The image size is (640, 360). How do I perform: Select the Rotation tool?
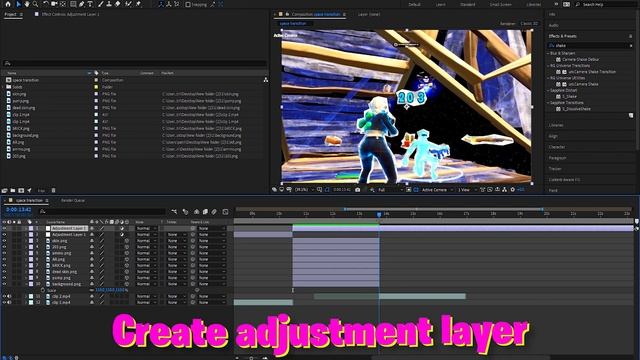(x=45, y=4)
